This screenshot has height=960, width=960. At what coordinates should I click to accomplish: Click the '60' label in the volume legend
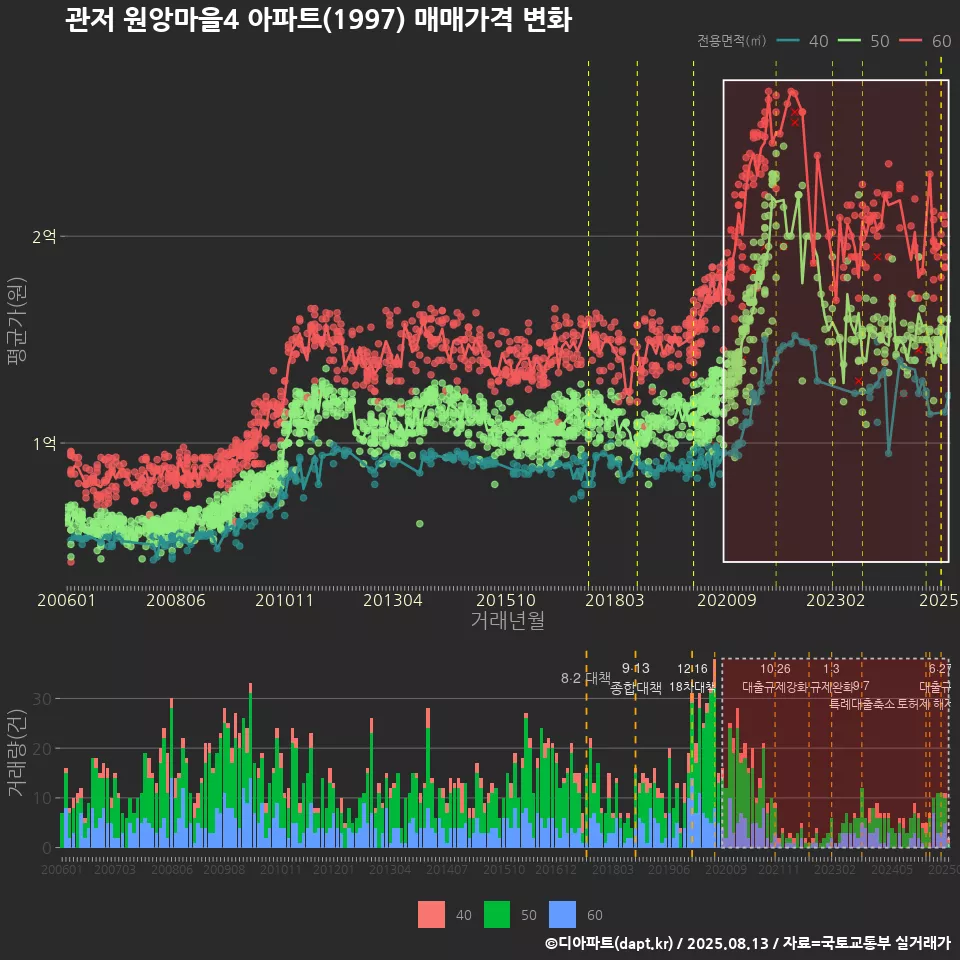[595, 915]
